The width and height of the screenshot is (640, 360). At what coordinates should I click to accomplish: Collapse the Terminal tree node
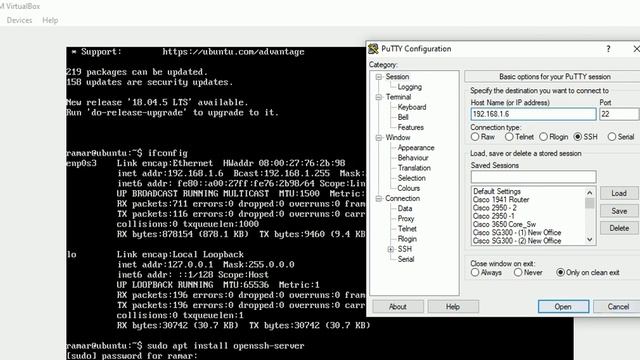click(379, 97)
